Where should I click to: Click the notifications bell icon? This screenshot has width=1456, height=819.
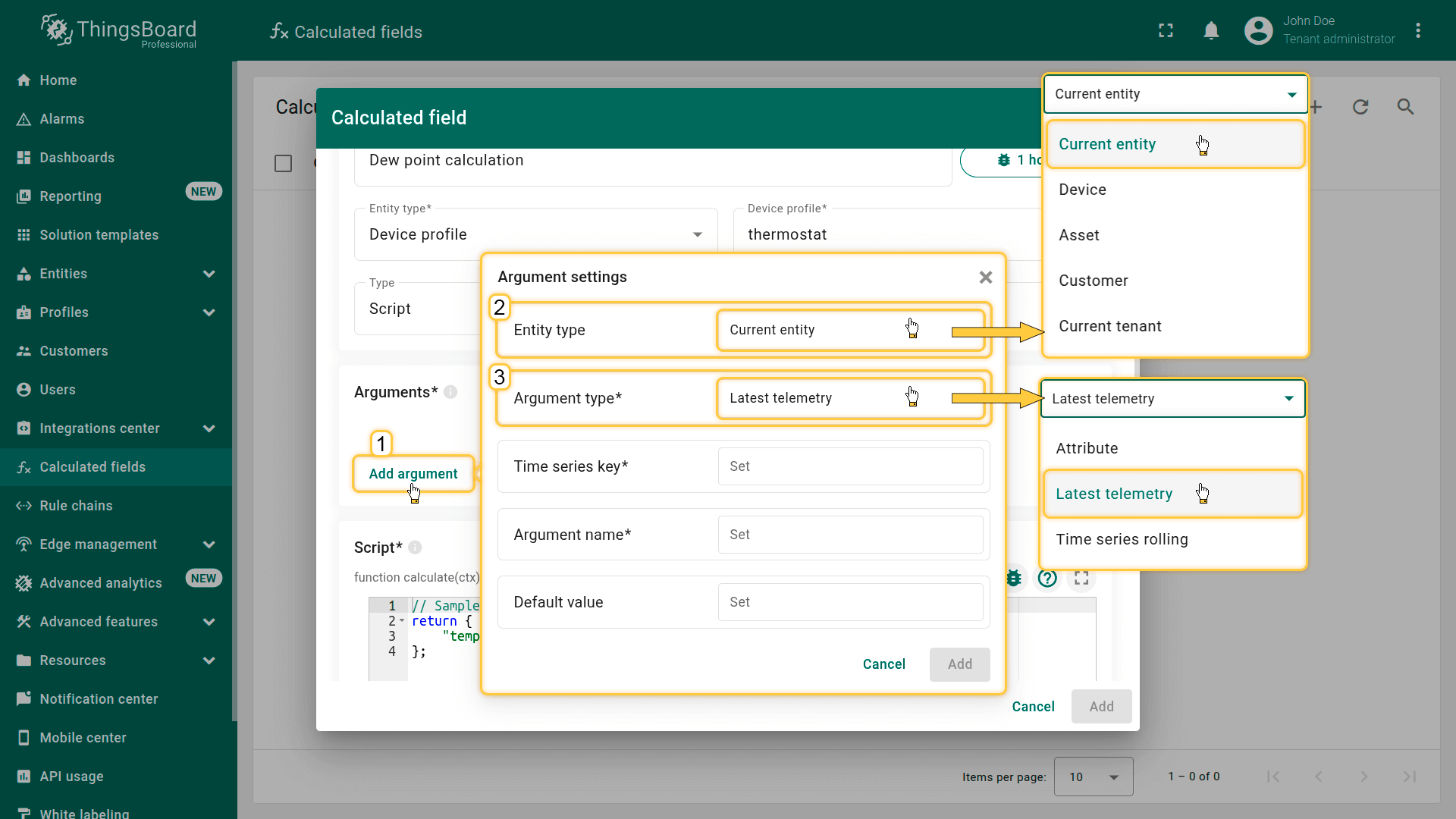1211,31
